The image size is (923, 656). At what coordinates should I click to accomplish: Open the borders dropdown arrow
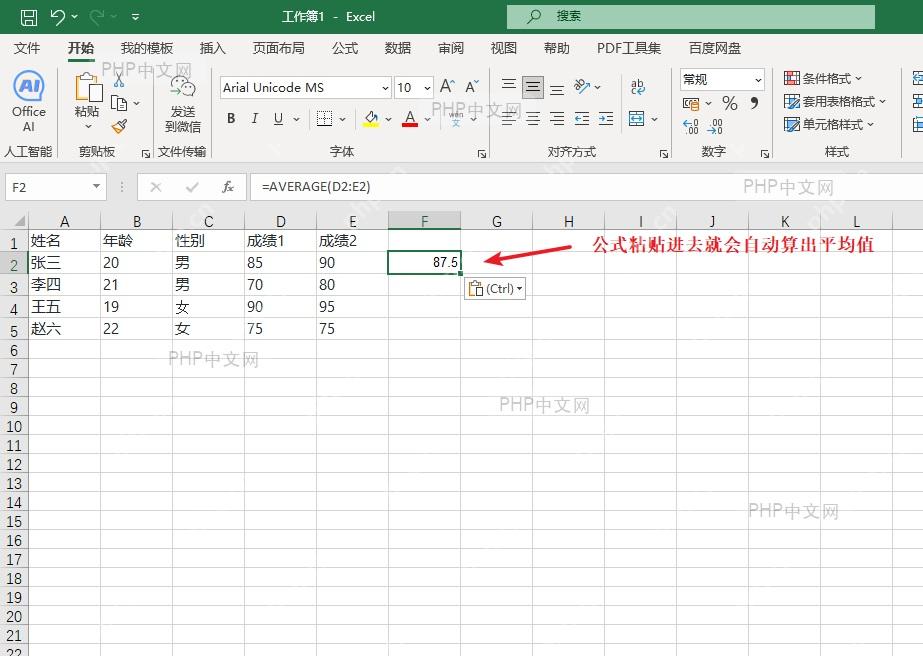pos(342,120)
